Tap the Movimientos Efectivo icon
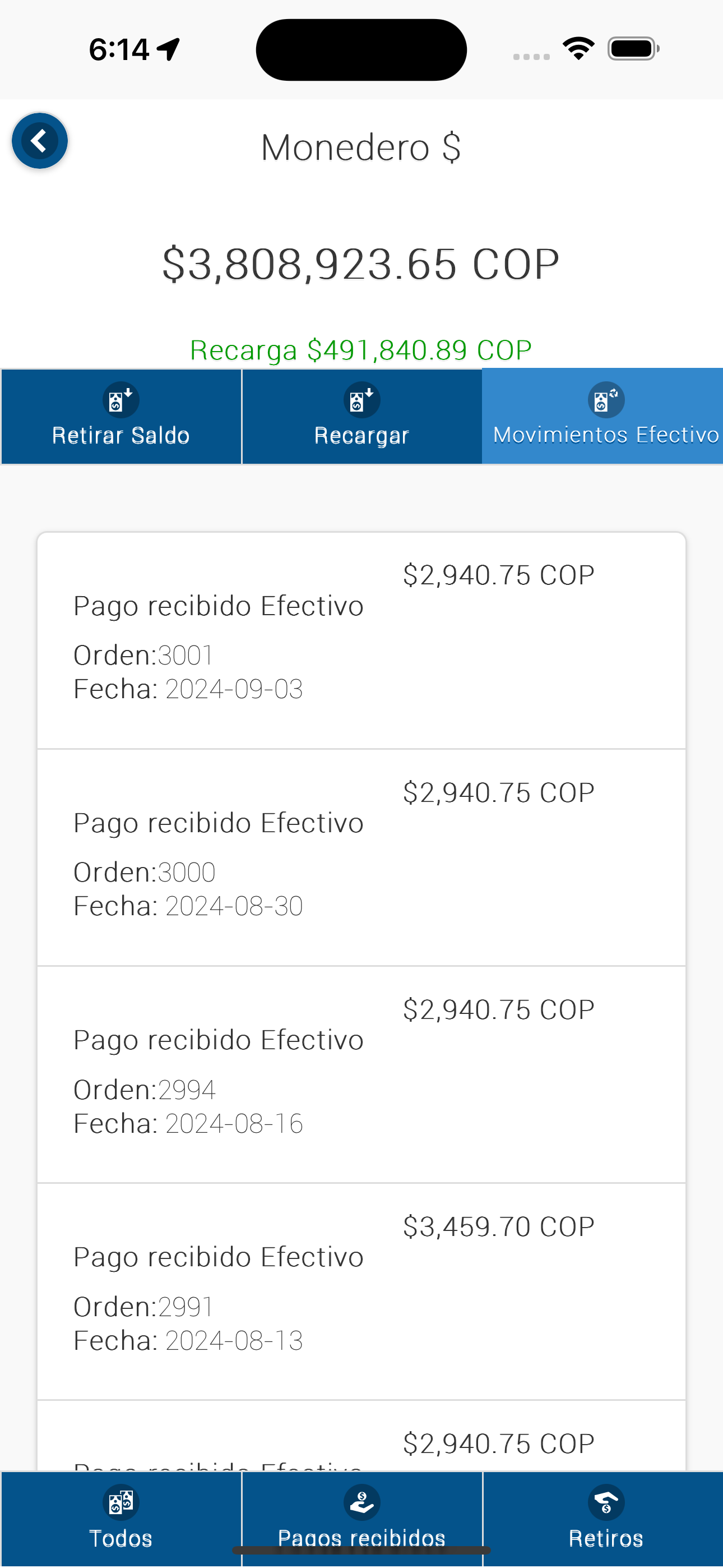 605,400
